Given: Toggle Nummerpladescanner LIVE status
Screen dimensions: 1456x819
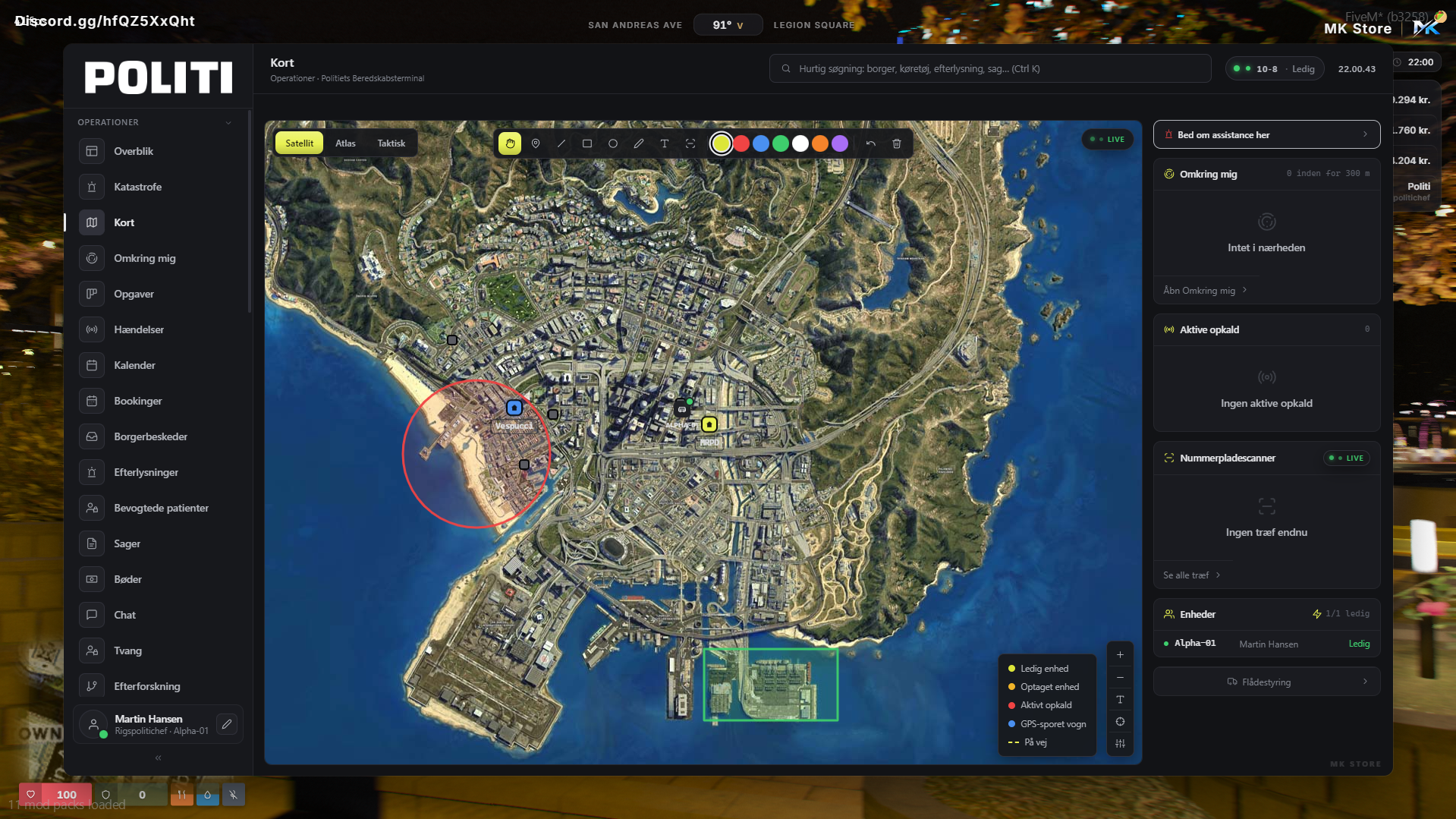Looking at the screenshot, I should click(1347, 458).
